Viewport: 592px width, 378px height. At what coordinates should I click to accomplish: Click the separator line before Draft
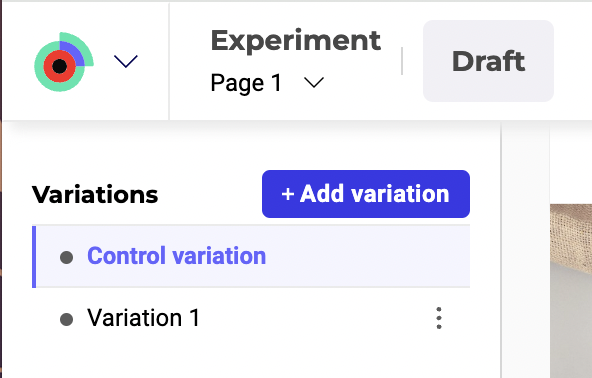[x=402, y=61]
